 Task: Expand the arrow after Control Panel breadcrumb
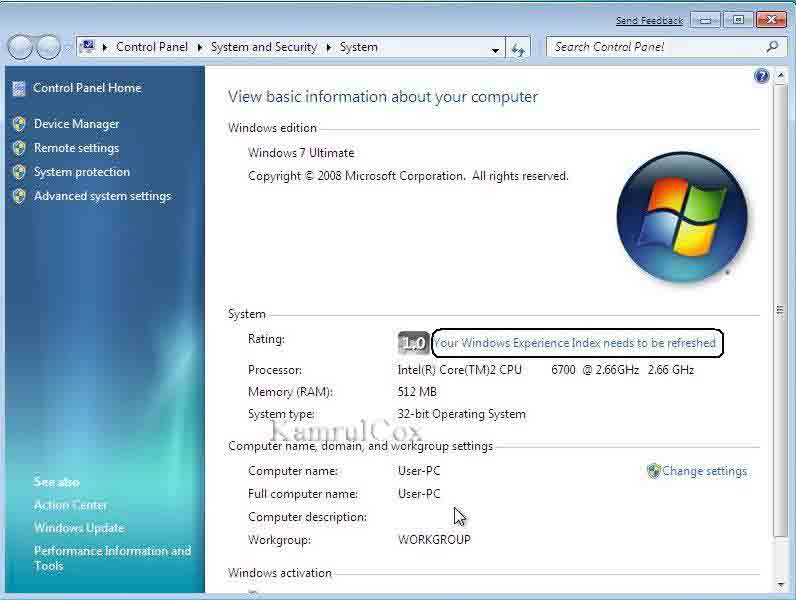pos(200,48)
